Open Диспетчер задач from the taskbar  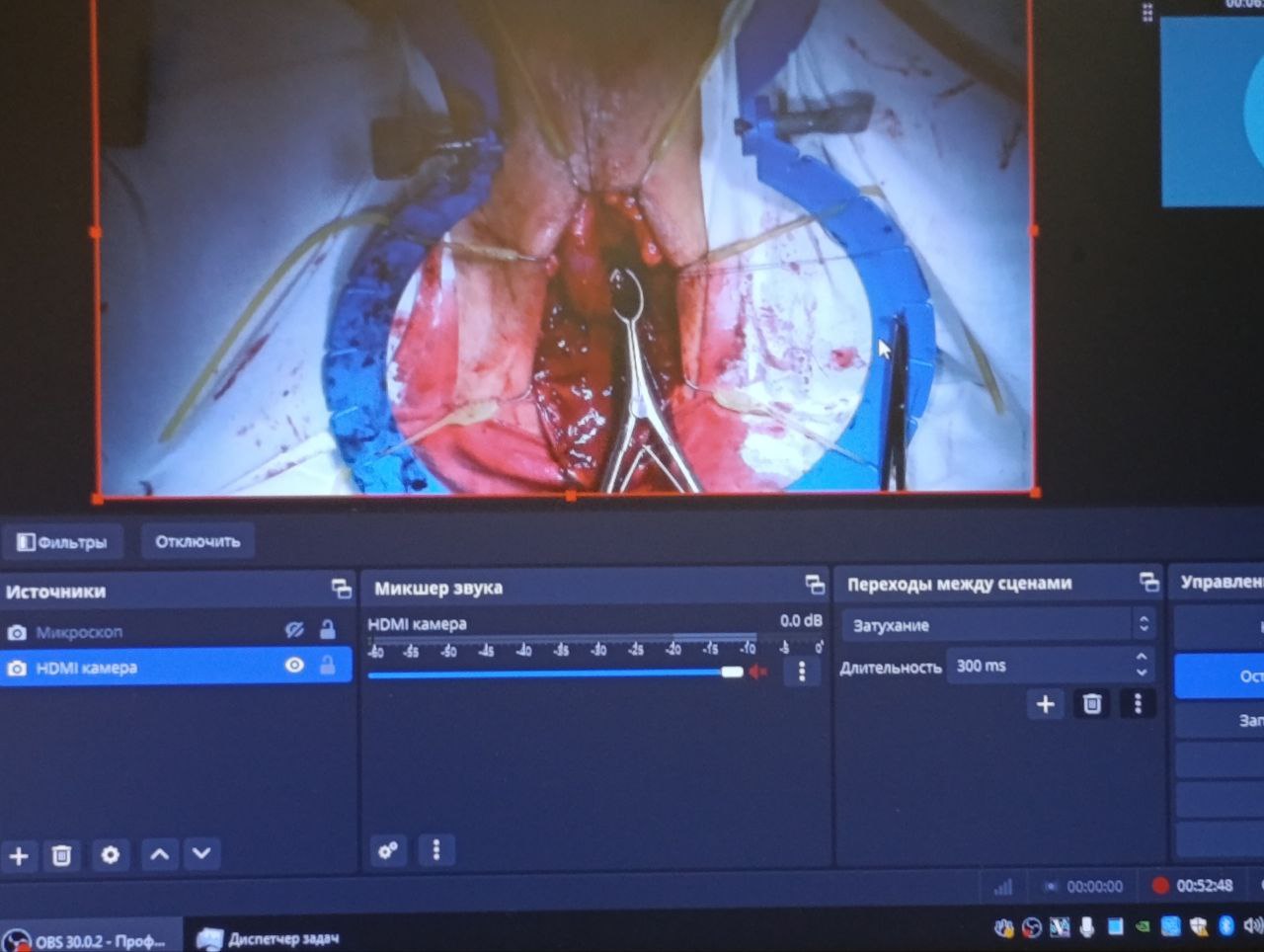pos(269,938)
